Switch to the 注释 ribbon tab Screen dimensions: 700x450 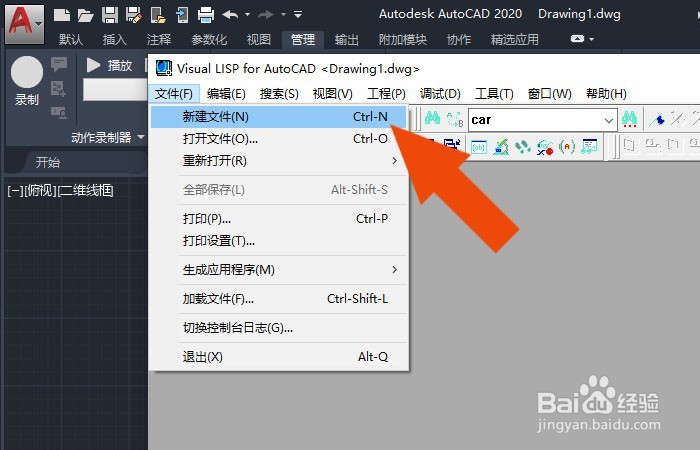click(x=159, y=40)
